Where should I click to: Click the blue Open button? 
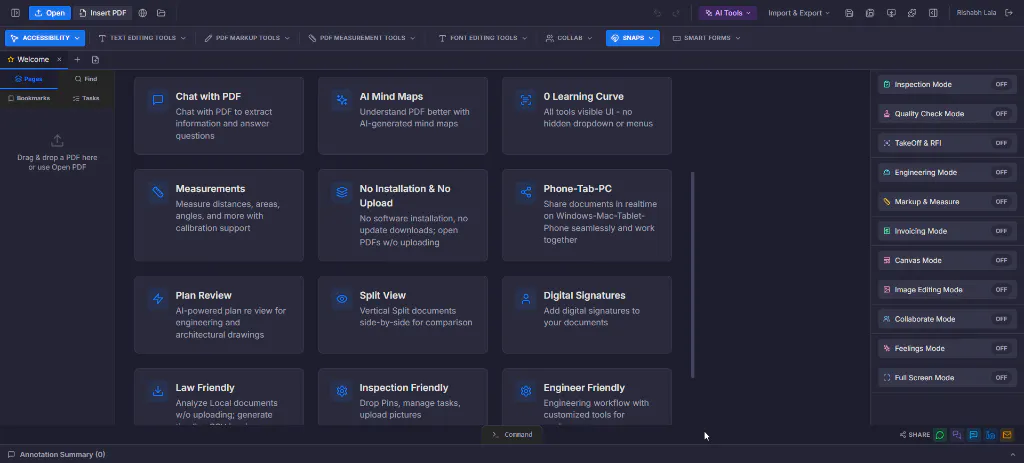pos(50,13)
